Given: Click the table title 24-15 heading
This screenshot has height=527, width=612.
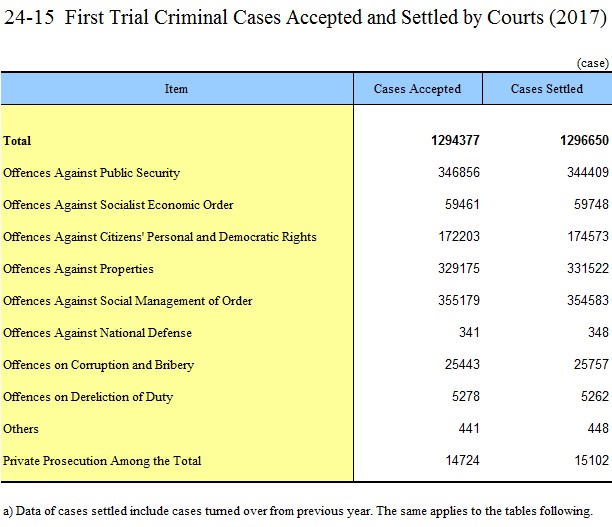Looking at the screenshot, I should 305,17.
